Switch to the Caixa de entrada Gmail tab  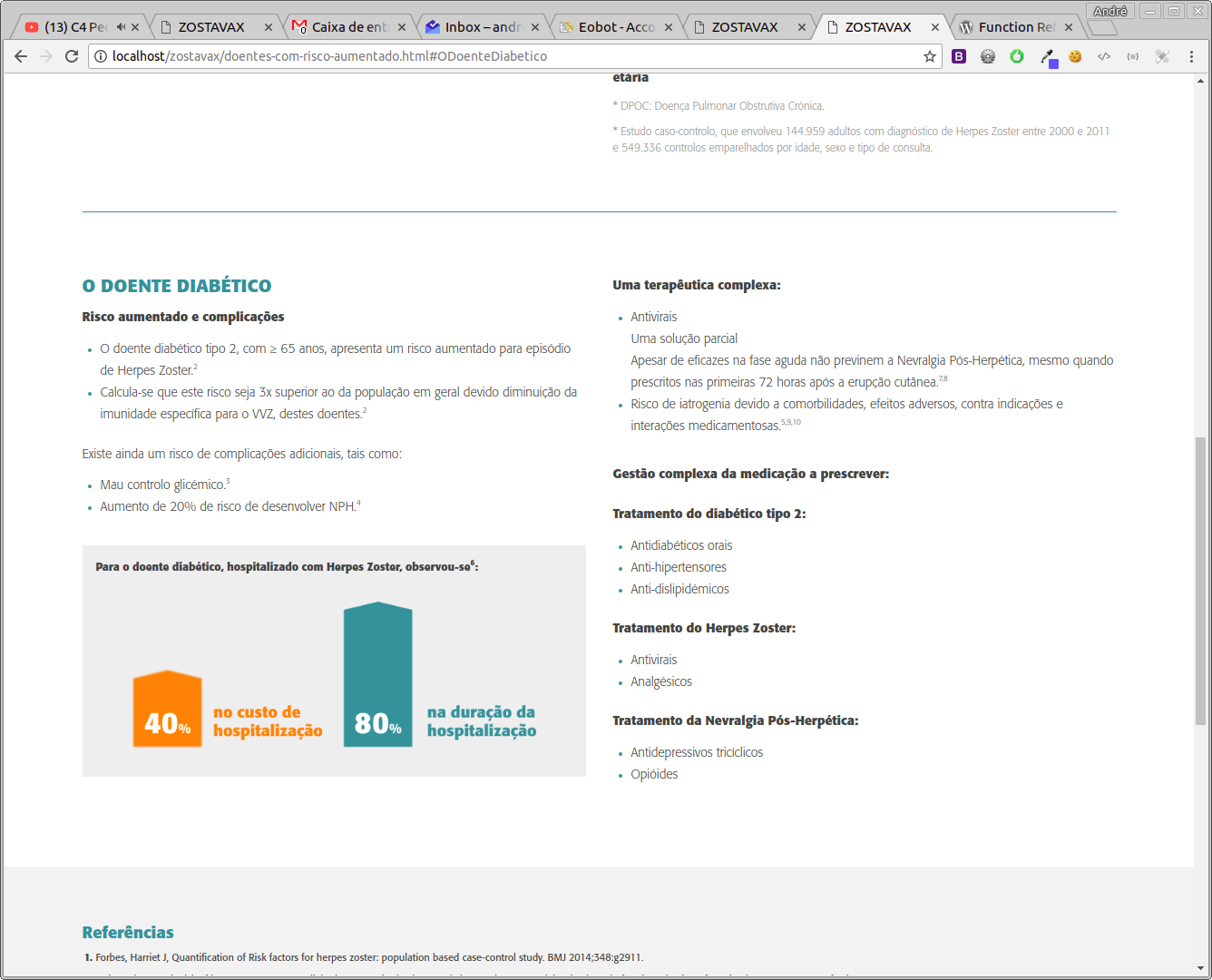pyautogui.click(x=349, y=27)
